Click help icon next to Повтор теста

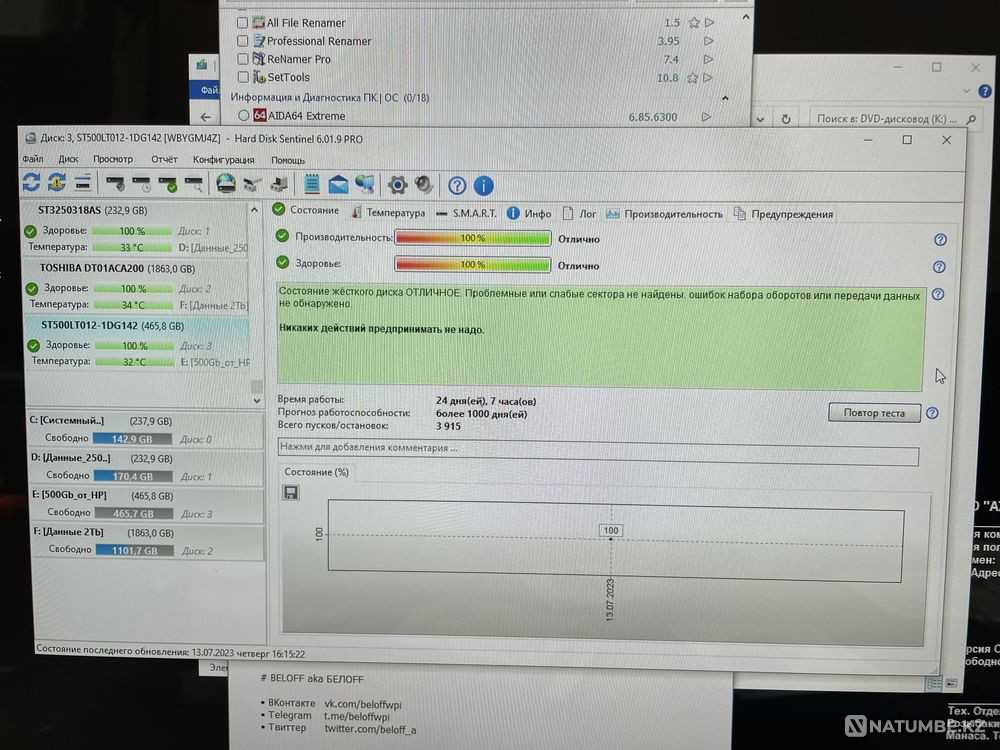coord(932,413)
